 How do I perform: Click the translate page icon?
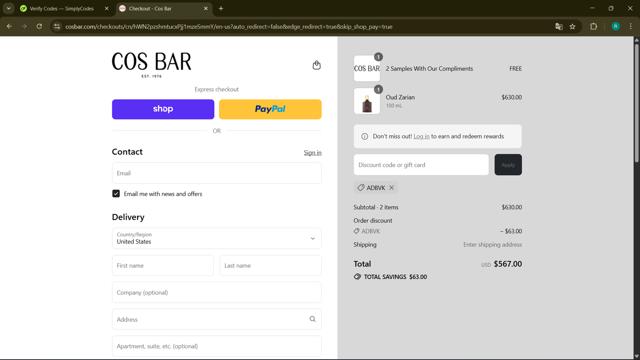(x=559, y=27)
